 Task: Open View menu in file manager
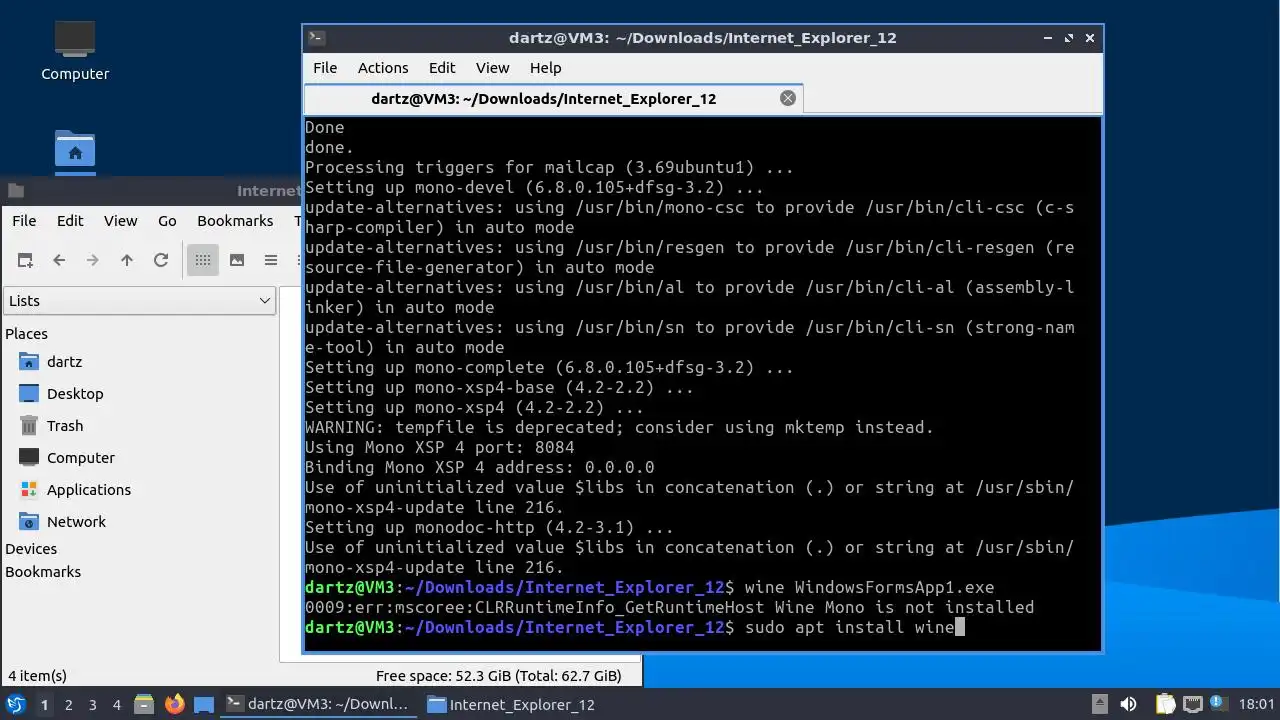[x=121, y=221]
